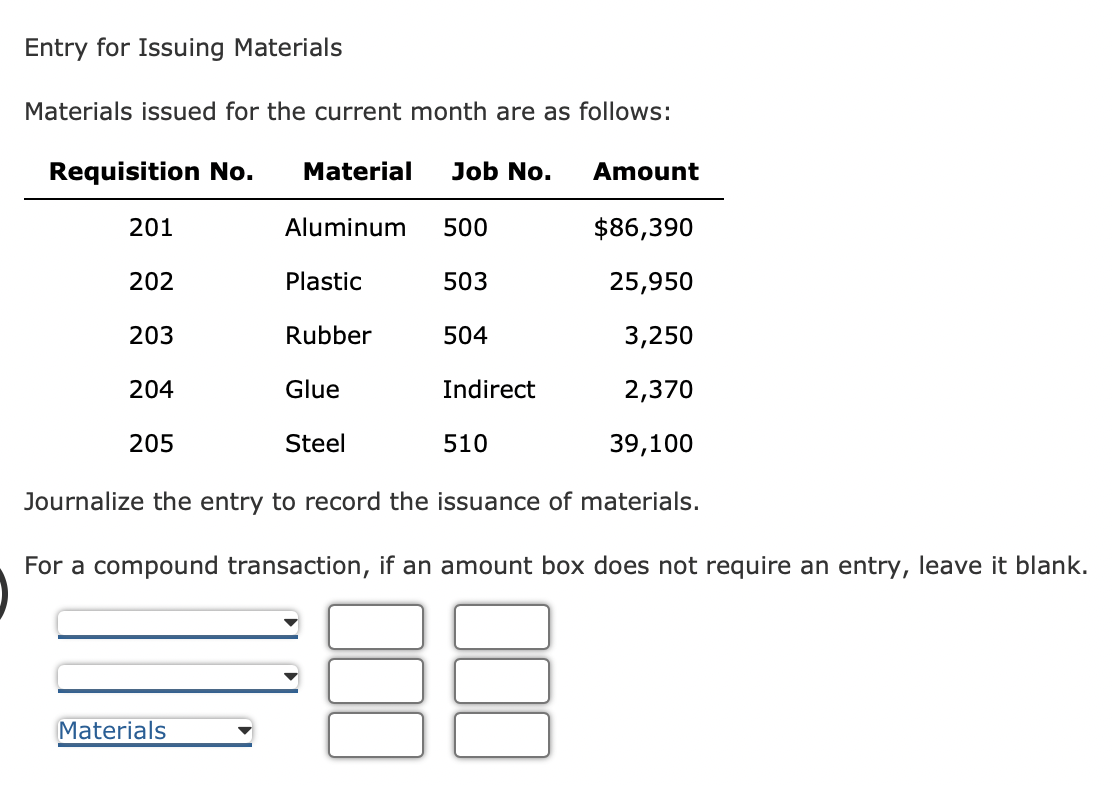Expand the dropdown arrow beside Materials
The image size is (1112, 786).
pyautogui.click(x=244, y=731)
